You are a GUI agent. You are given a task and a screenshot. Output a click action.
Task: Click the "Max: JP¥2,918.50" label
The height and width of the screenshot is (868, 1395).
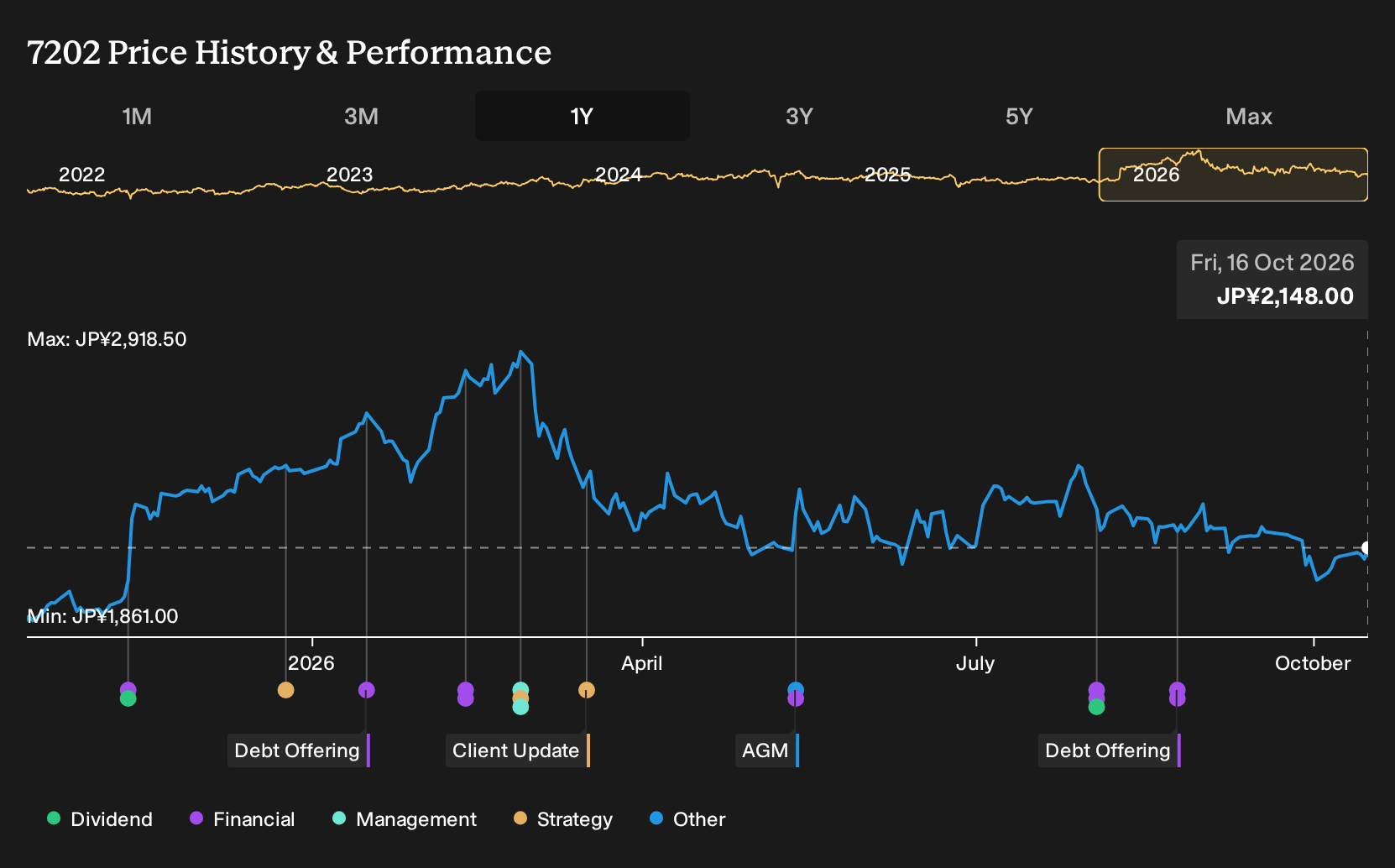[107, 339]
